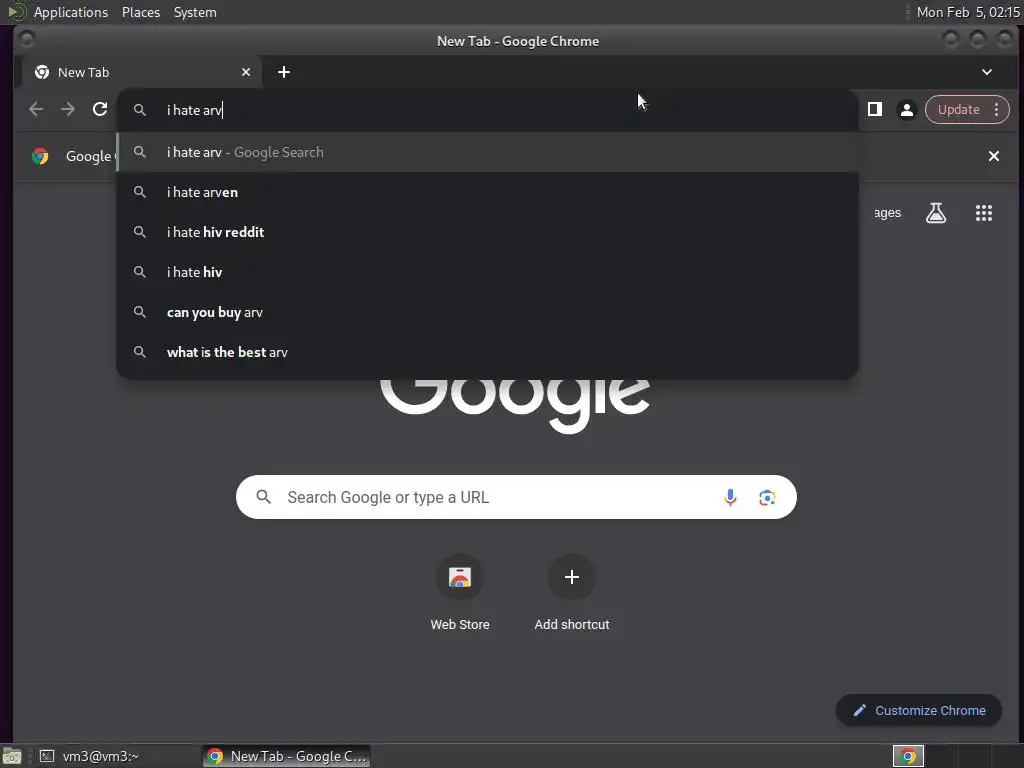Click the New Tab tab label
The width and height of the screenshot is (1024, 768).
83,72
